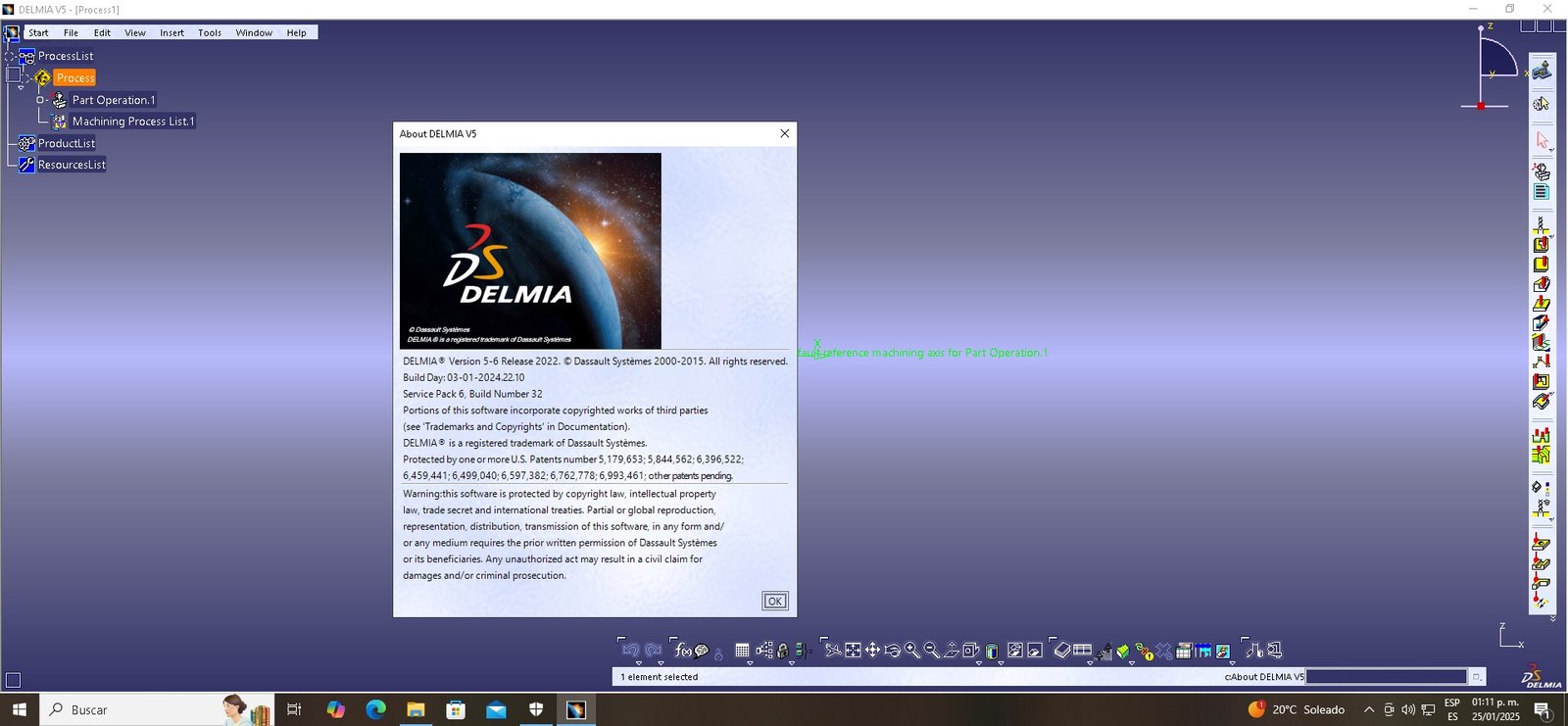This screenshot has height=726, width=1568.
Task: Open the dropdown under the shading mode icon
Action: tap(1001, 663)
